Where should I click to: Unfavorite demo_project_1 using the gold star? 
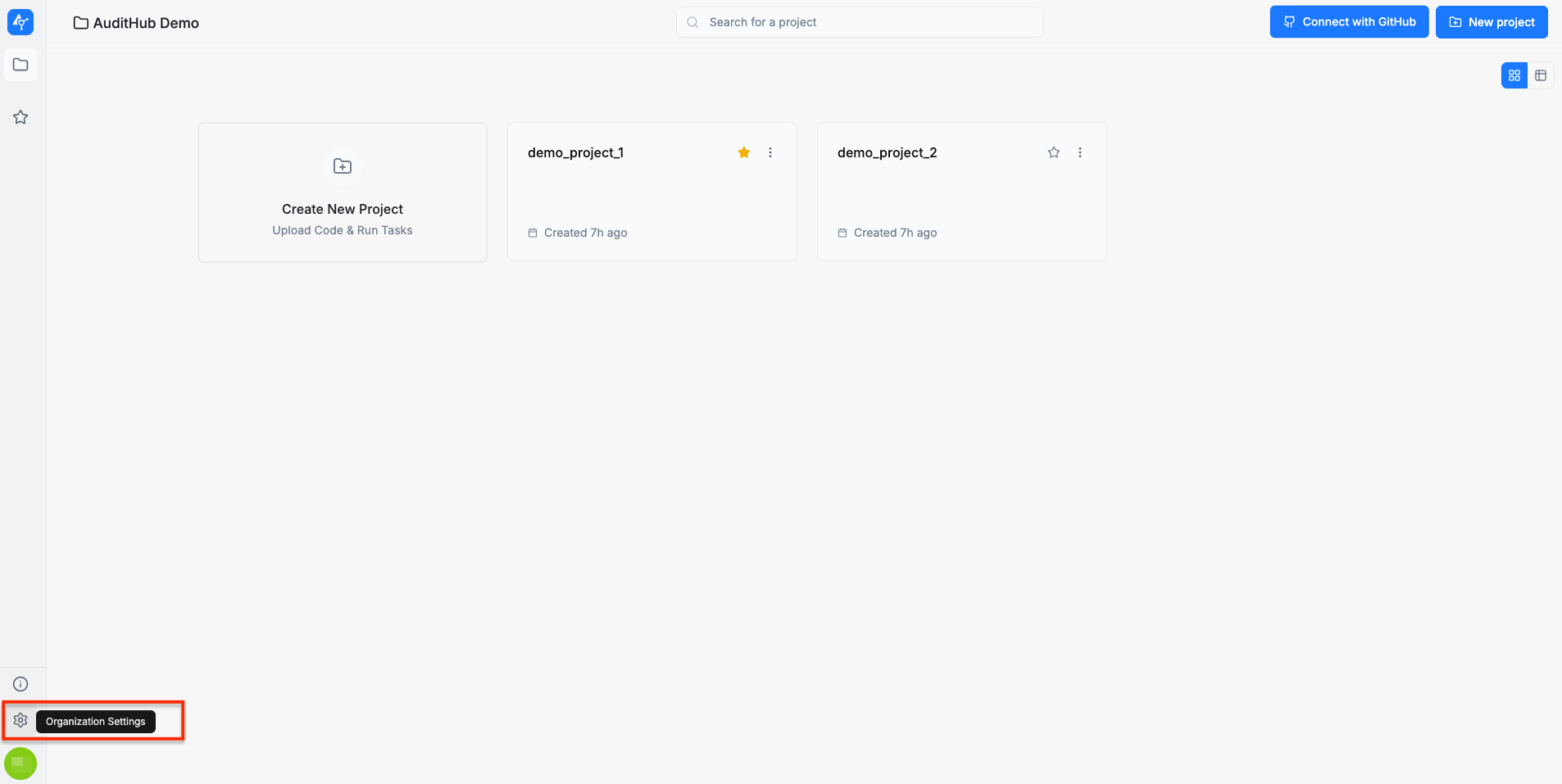click(x=744, y=152)
